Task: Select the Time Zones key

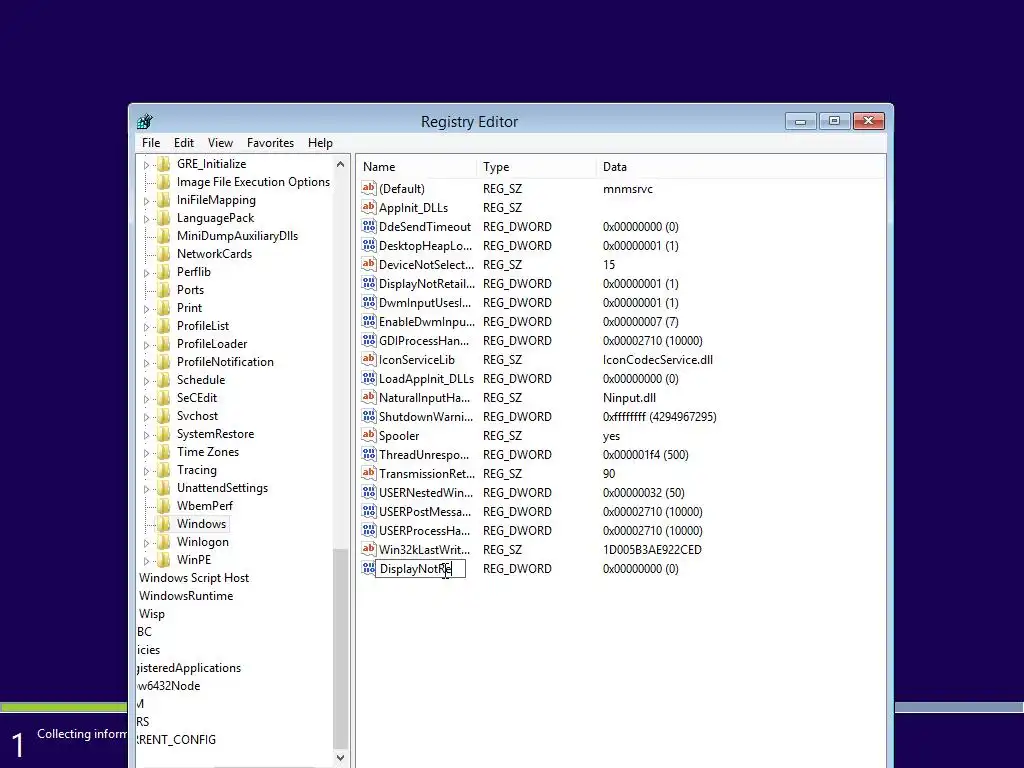Action: 208,452
